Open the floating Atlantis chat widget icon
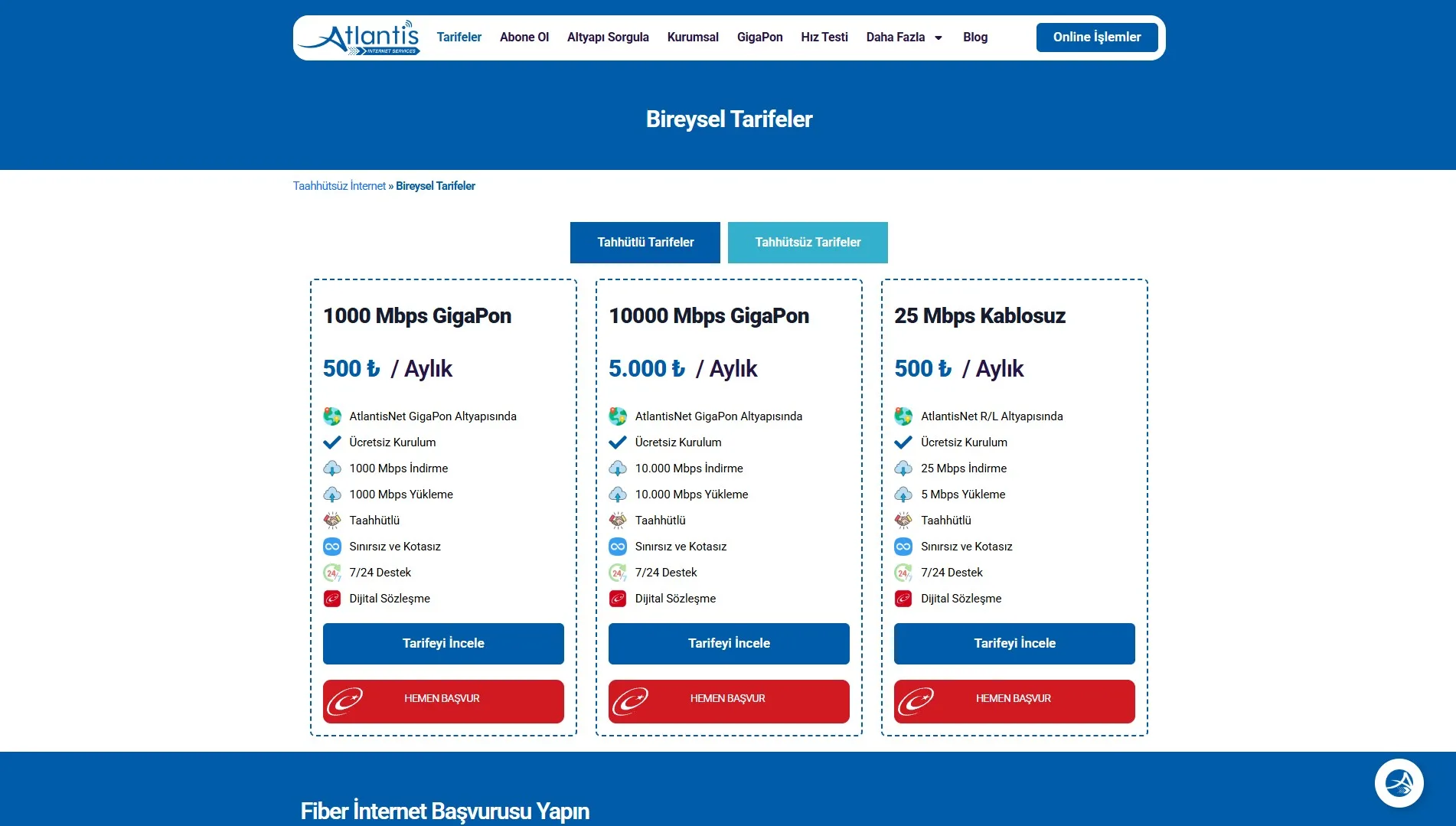Screen dimensions: 1456x826 click(x=1399, y=783)
